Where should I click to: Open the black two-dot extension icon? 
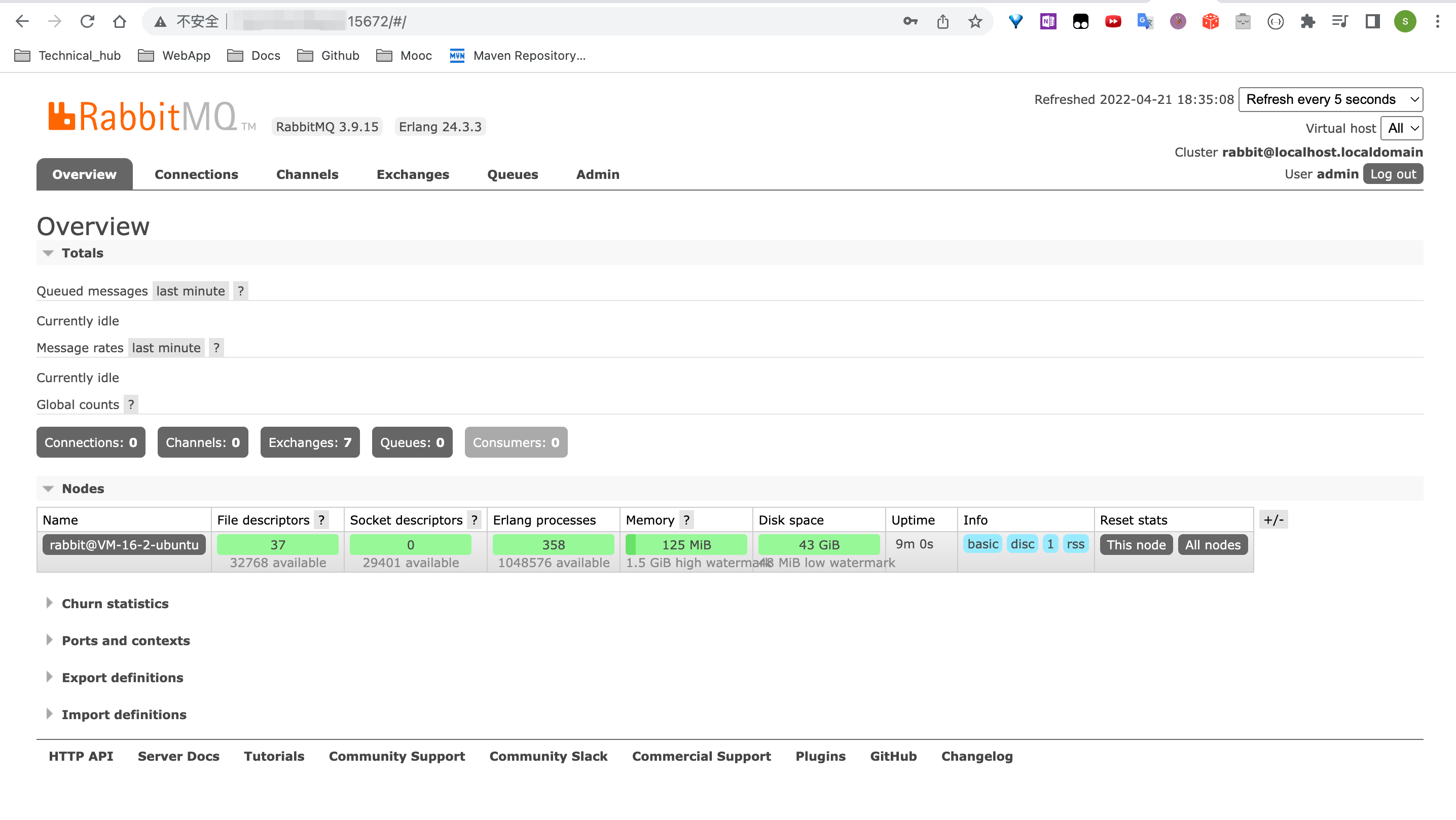[1081, 21]
